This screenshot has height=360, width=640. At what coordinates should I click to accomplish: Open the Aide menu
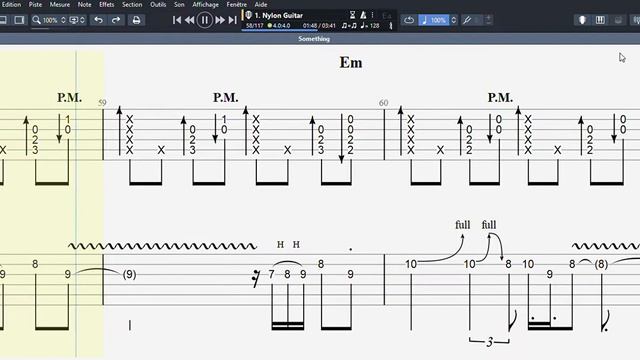pos(261,4)
